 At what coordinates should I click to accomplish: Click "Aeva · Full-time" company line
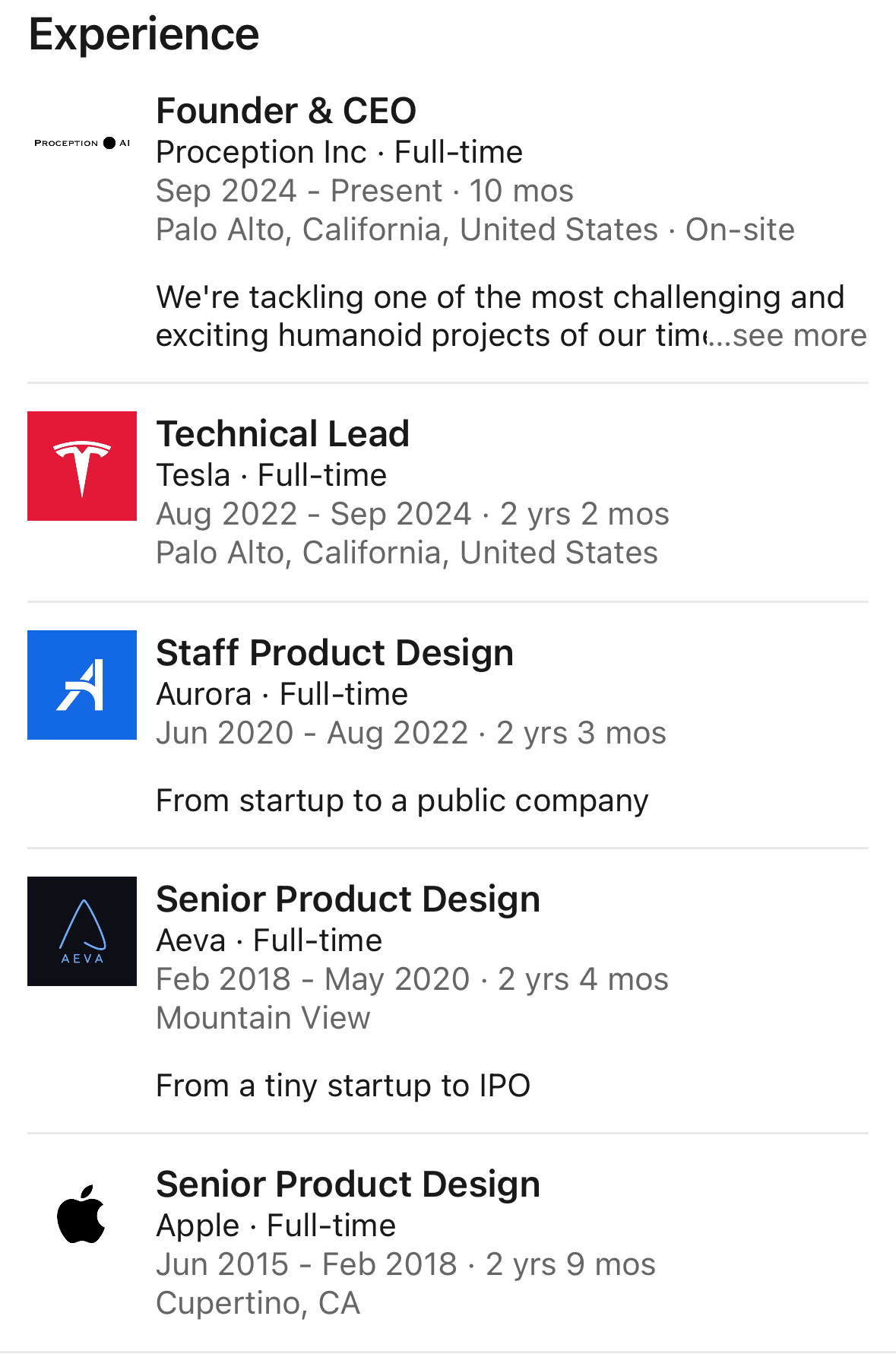[x=269, y=941]
